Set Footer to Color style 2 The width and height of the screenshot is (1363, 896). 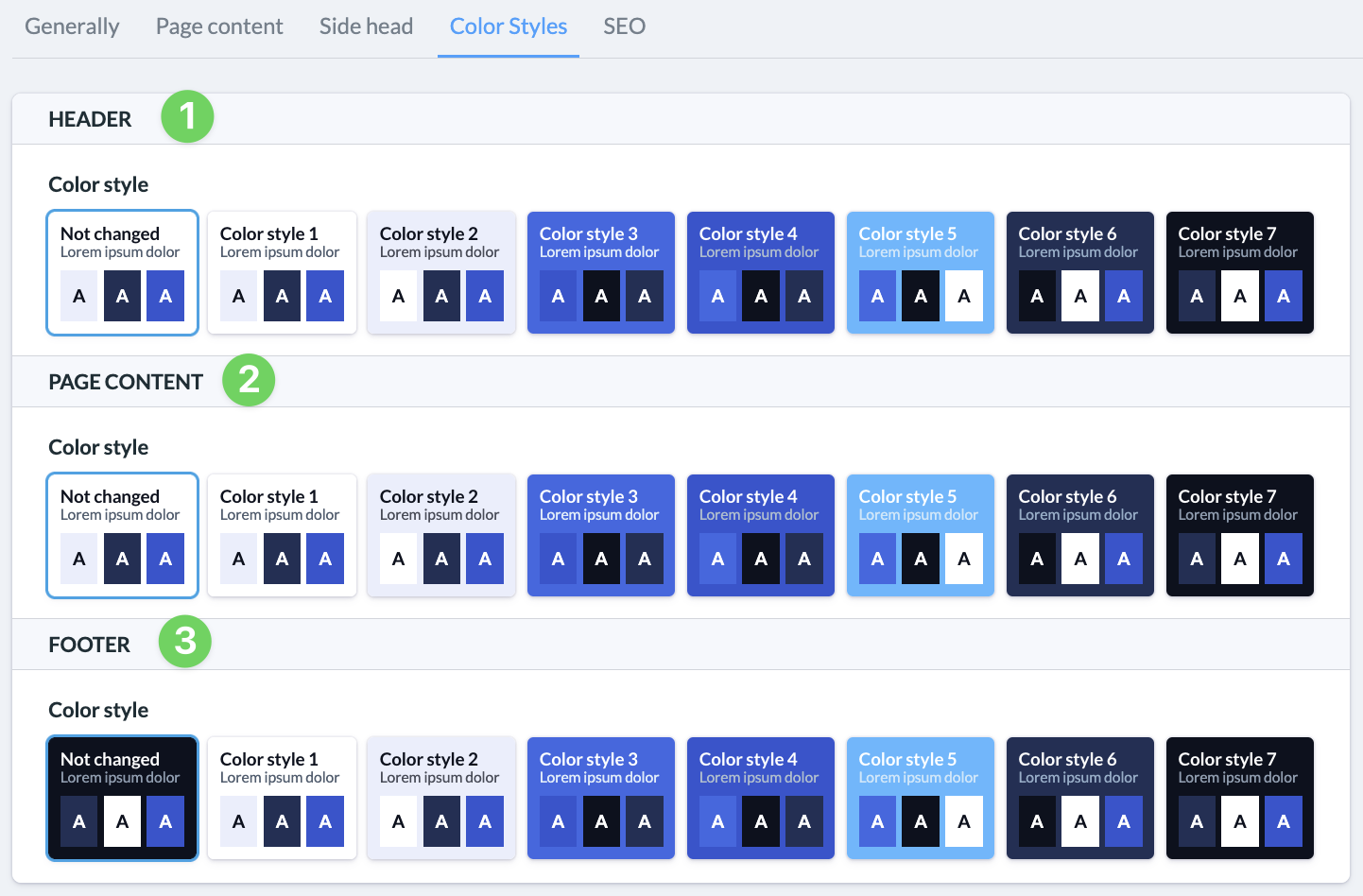441,798
